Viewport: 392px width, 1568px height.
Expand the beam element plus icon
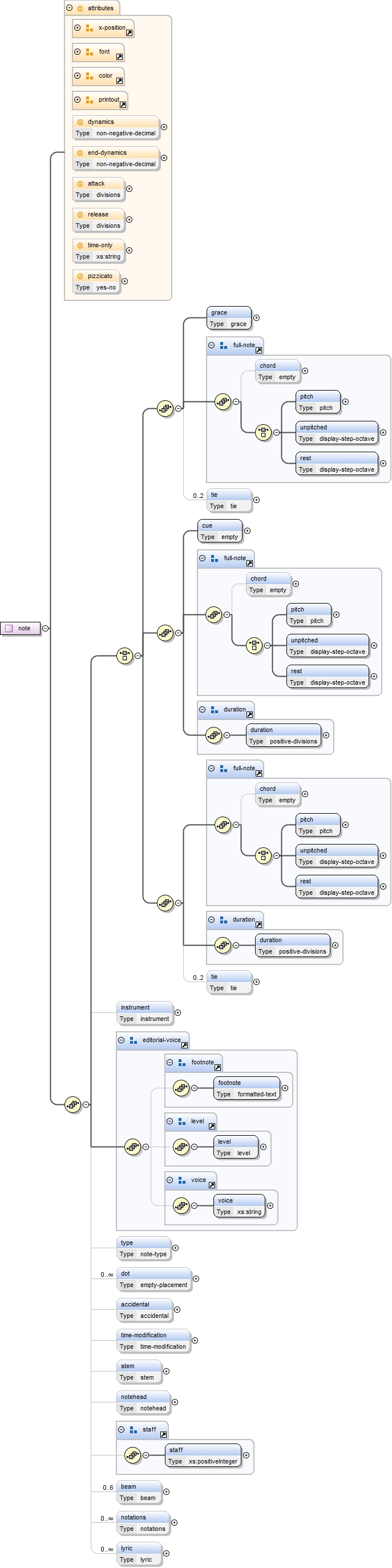(x=166, y=1492)
